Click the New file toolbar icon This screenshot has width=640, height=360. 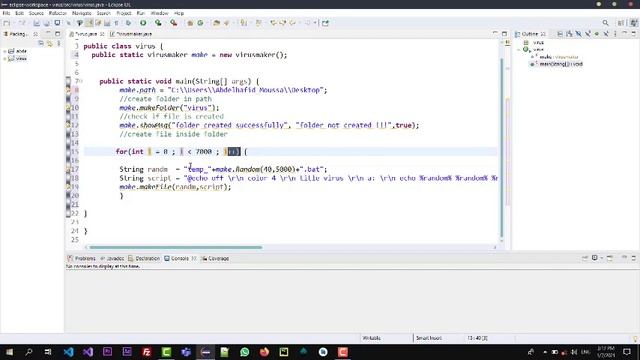[x=7, y=23]
